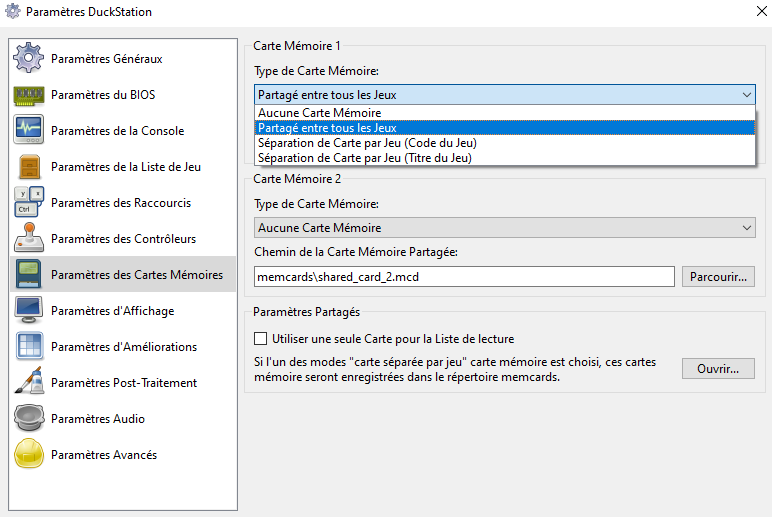Click the Améliorations settings grid icon
Screen dimensions: 772x517
(x=28, y=347)
